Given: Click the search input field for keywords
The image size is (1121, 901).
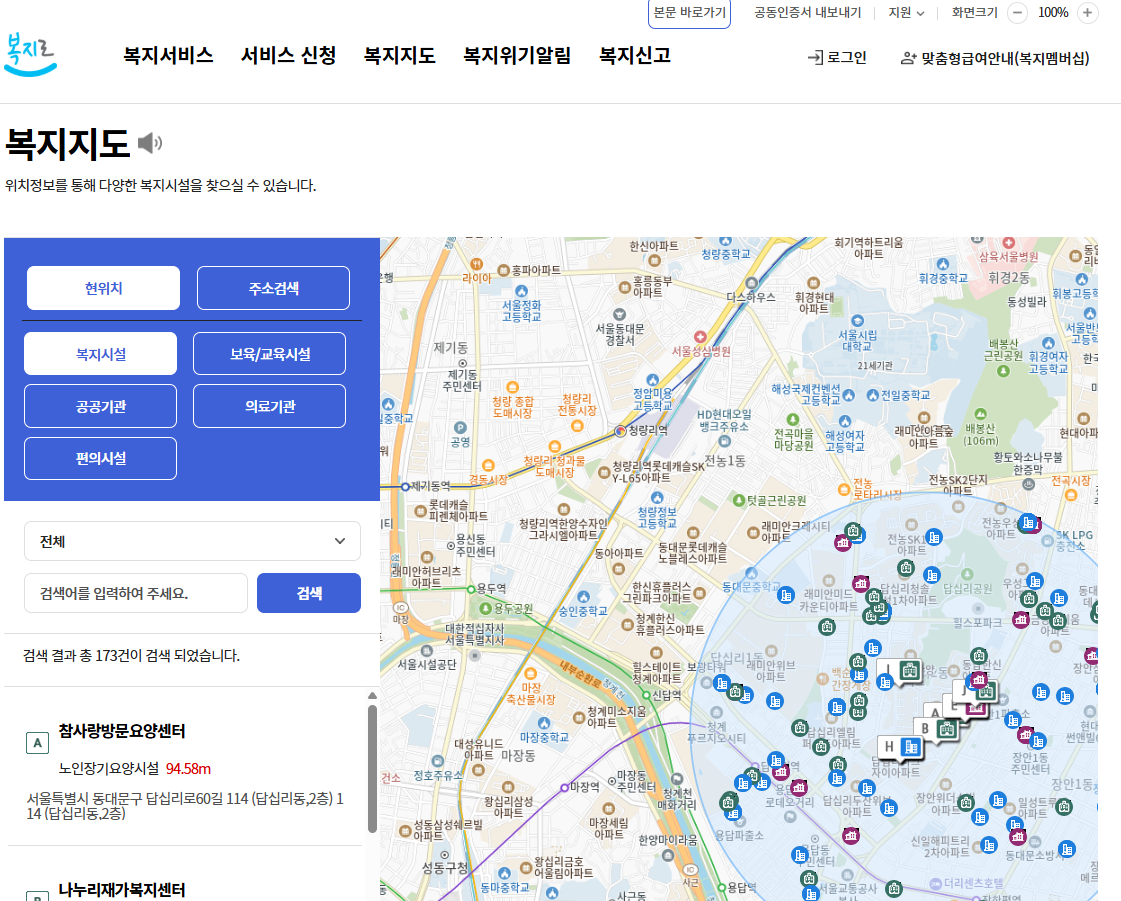Looking at the screenshot, I should [136, 592].
